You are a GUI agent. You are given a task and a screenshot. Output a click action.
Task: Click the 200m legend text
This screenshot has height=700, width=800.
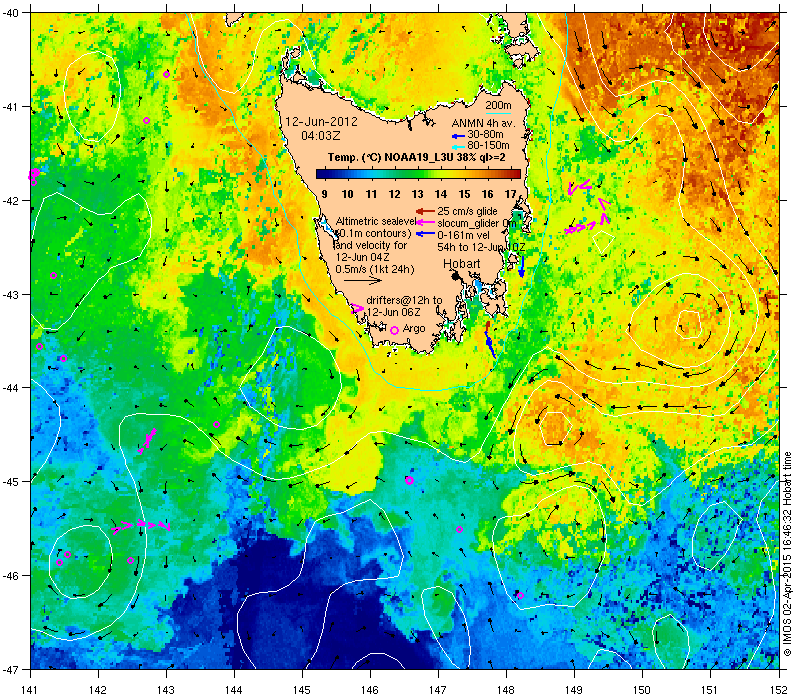point(498,106)
